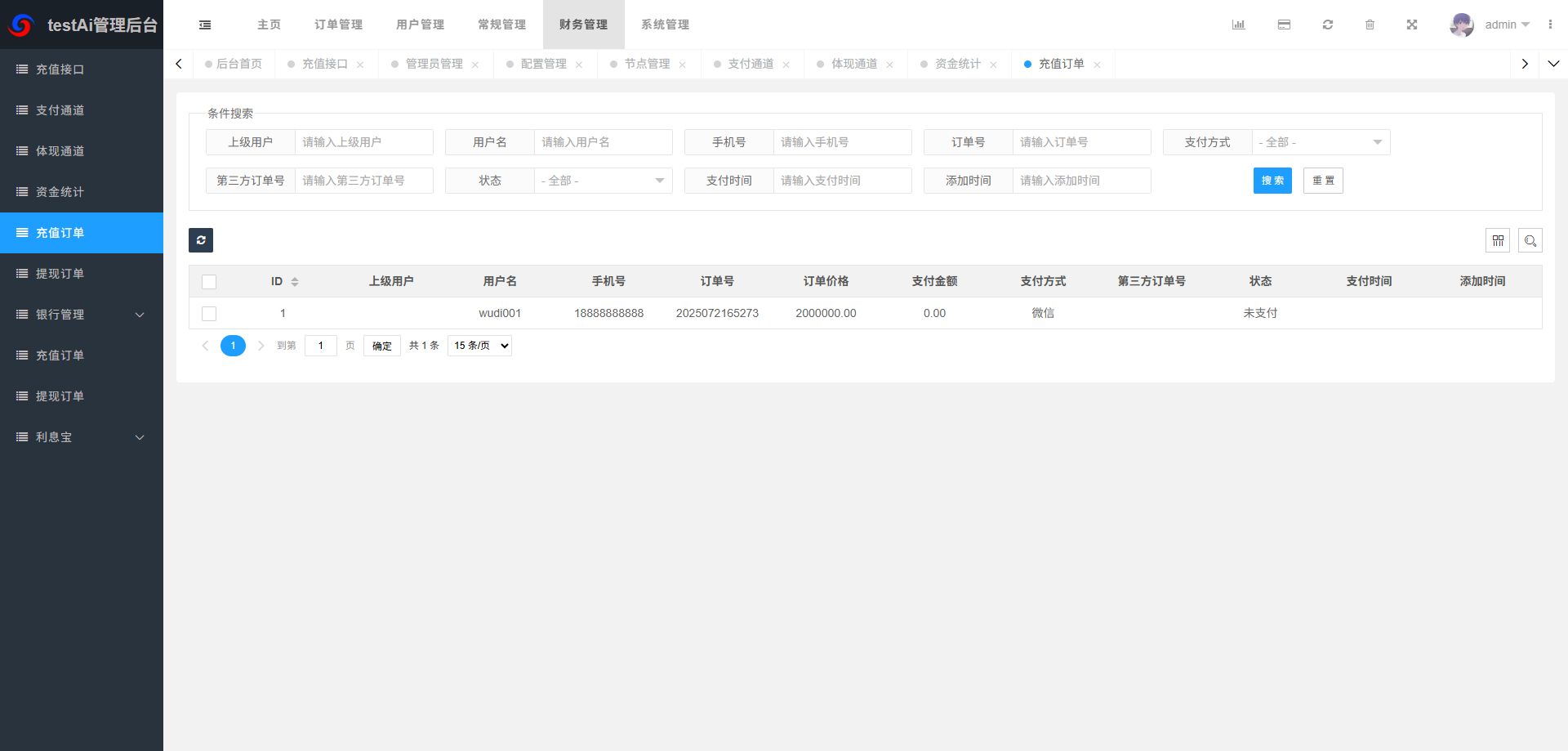Click the 重置 reset button
This screenshot has height=751, width=1568.
(1323, 181)
